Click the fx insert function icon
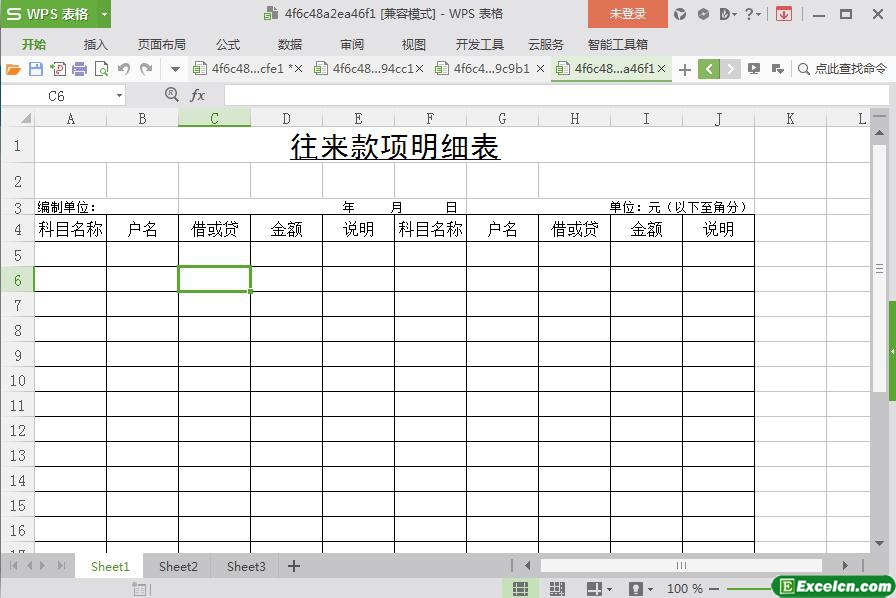 (x=197, y=95)
